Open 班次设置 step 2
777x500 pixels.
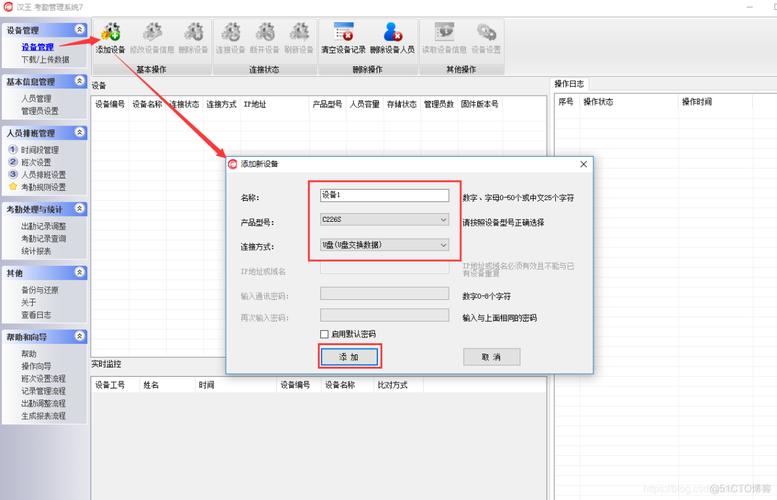point(36,162)
